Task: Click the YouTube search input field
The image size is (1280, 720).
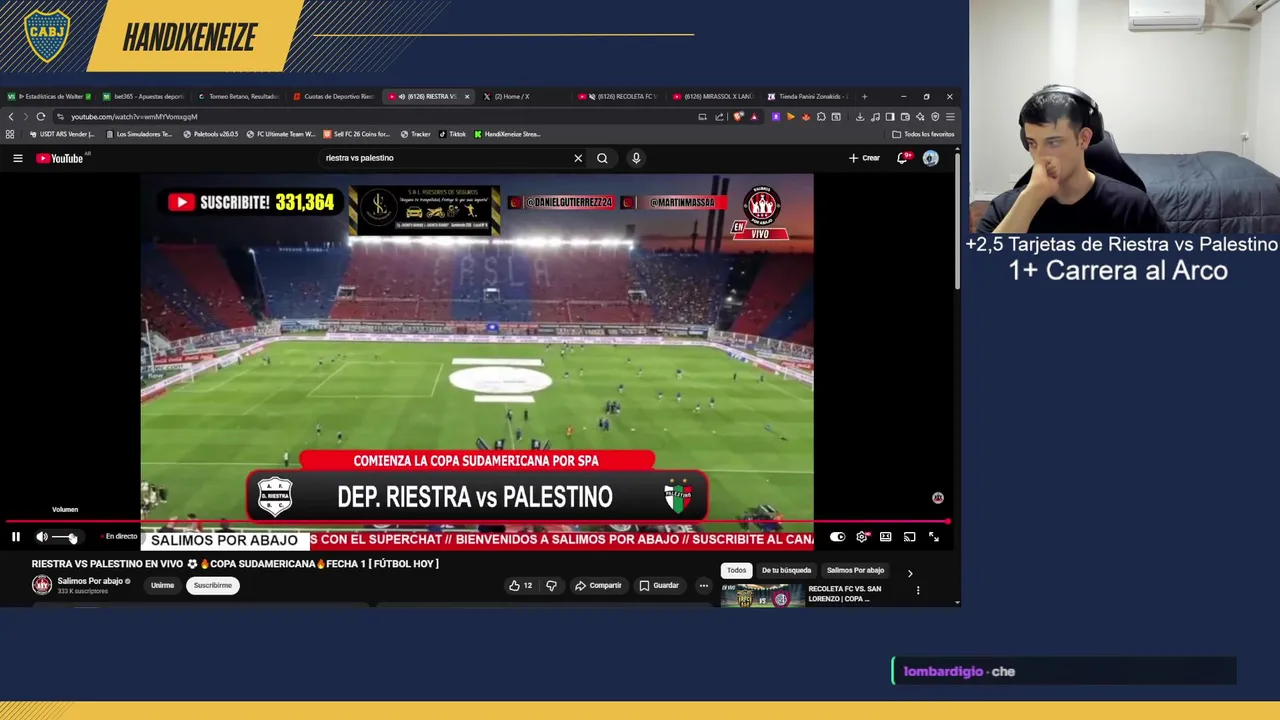Action: [445, 158]
